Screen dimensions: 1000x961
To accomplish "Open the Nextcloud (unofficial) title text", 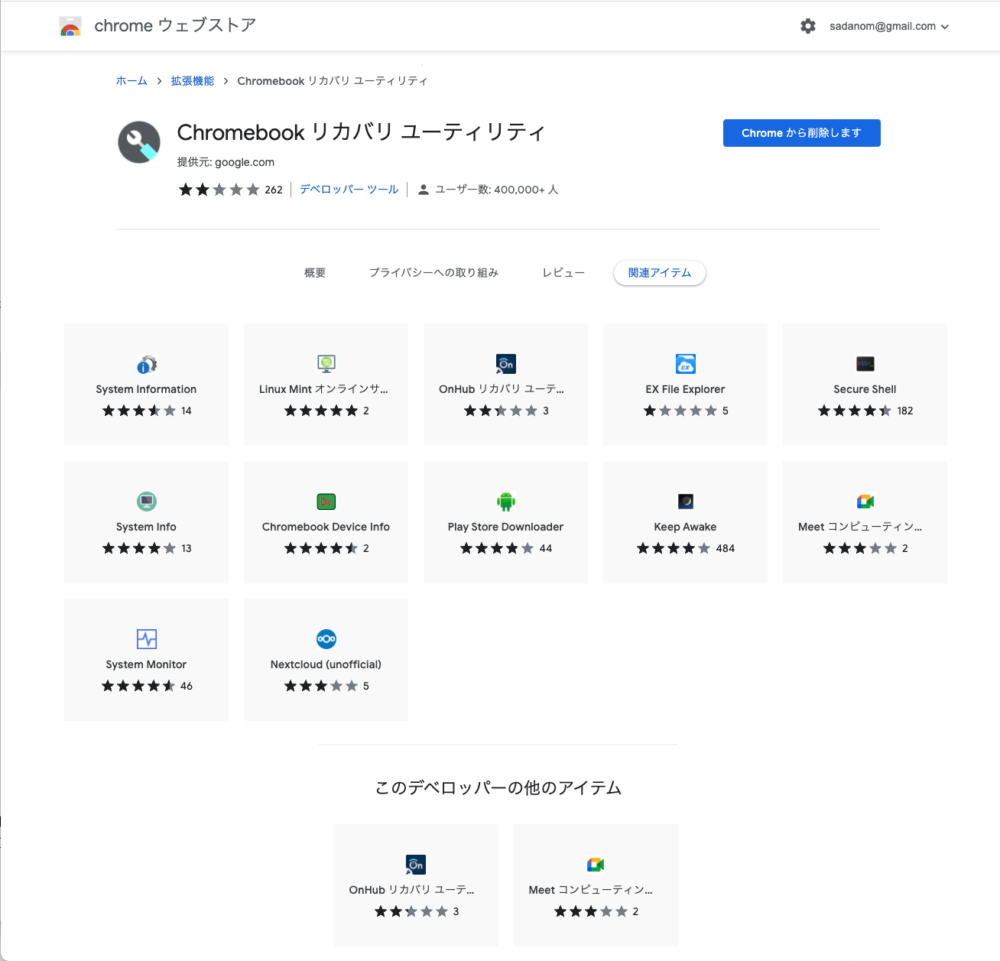I will (326, 664).
